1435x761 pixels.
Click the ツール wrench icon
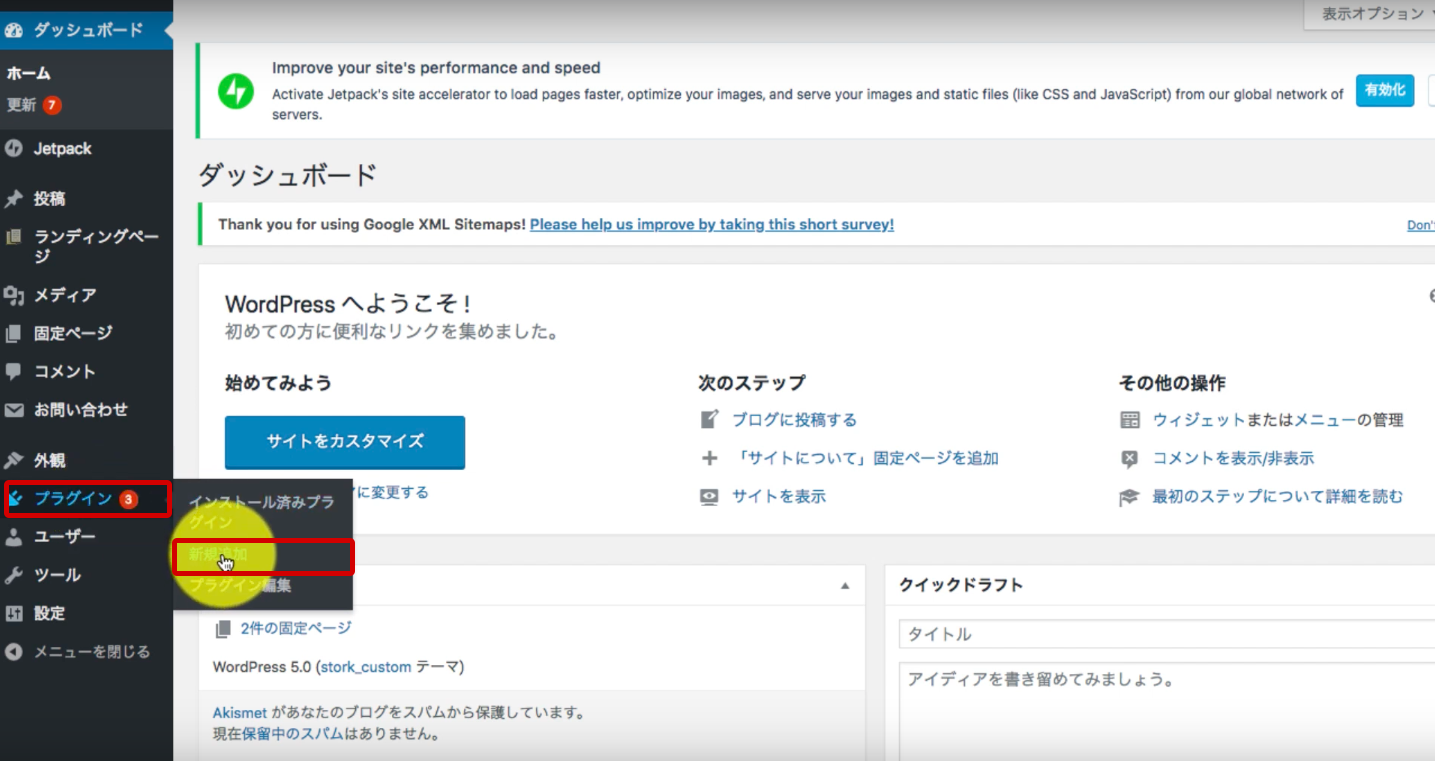pos(14,575)
